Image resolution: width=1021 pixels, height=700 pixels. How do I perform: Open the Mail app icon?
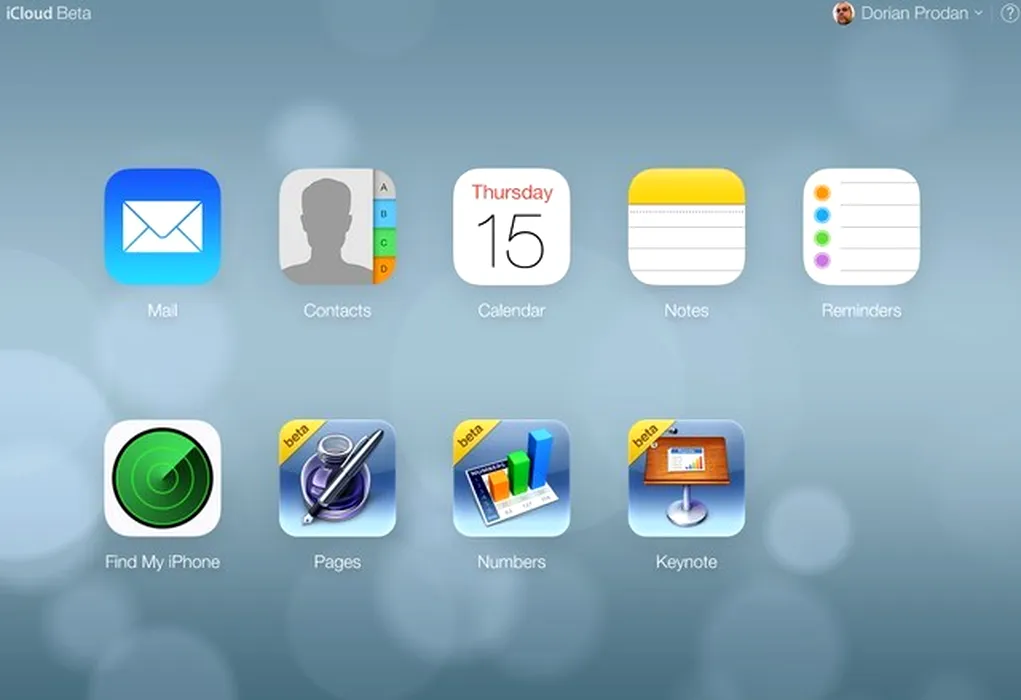click(162, 227)
